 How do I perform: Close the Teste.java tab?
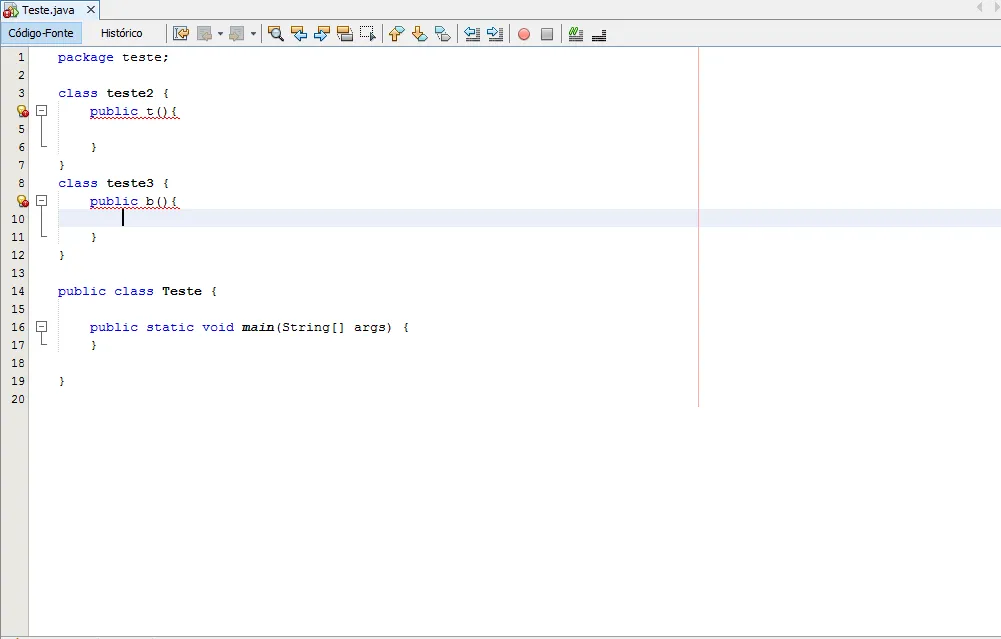tap(91, 10)
